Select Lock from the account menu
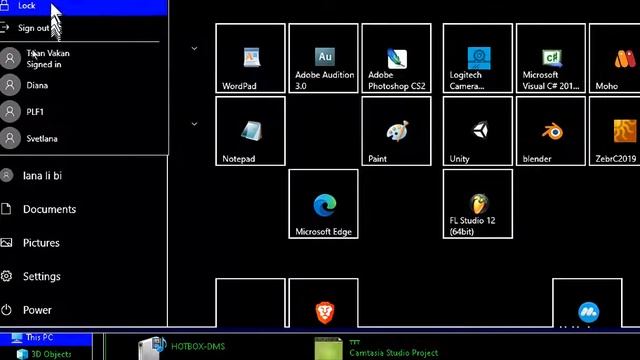The width and height of the screenshot is (640, 360). [83, 7]
